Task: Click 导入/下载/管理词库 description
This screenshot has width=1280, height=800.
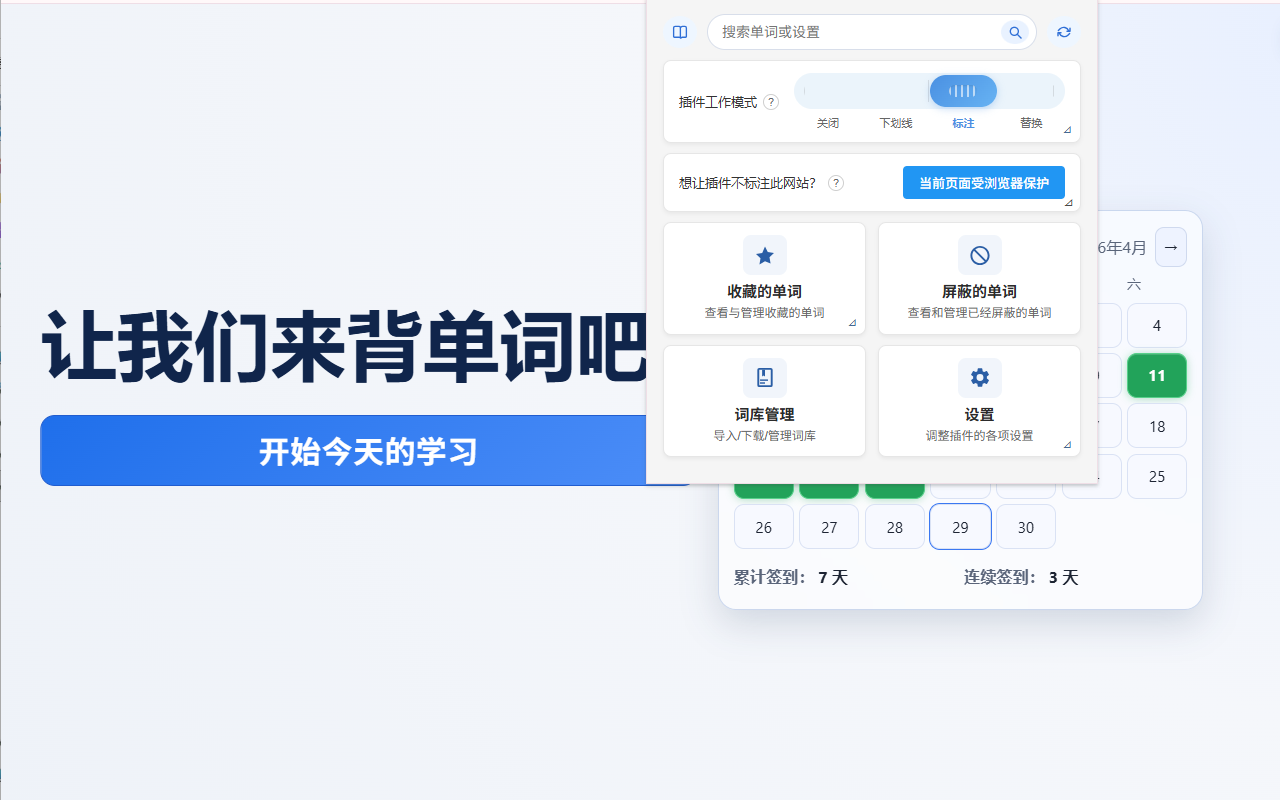Action: click(x=765, y=436)
